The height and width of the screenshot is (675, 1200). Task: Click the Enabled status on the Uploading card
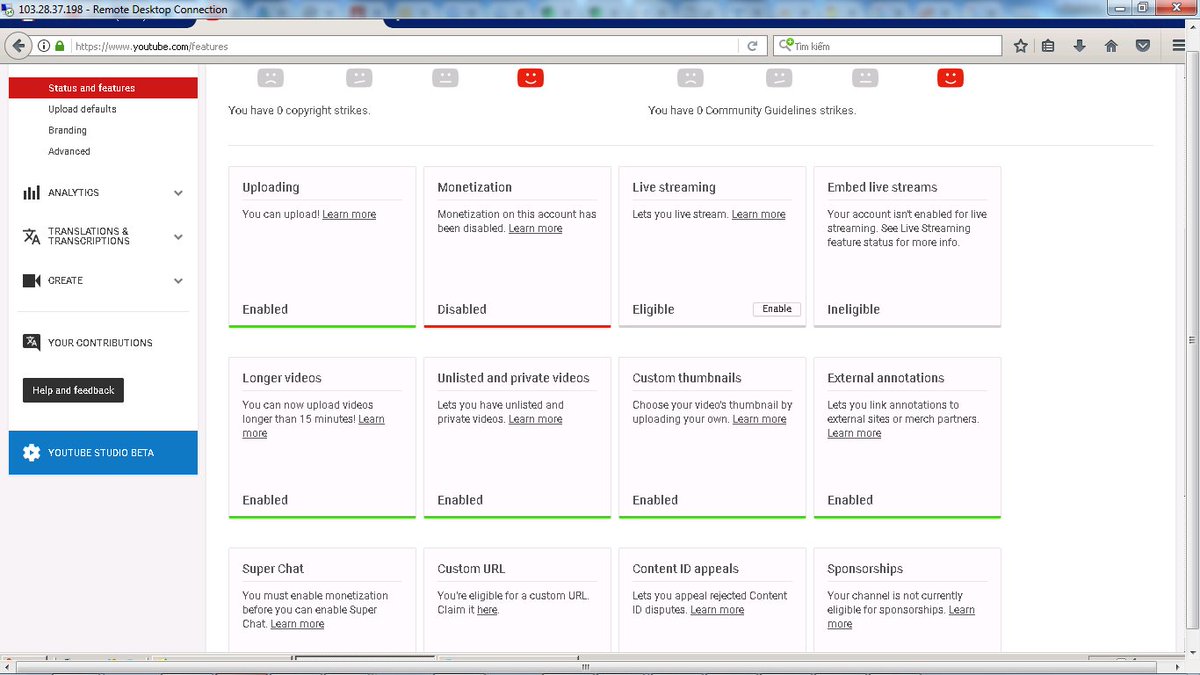(265, 309)
